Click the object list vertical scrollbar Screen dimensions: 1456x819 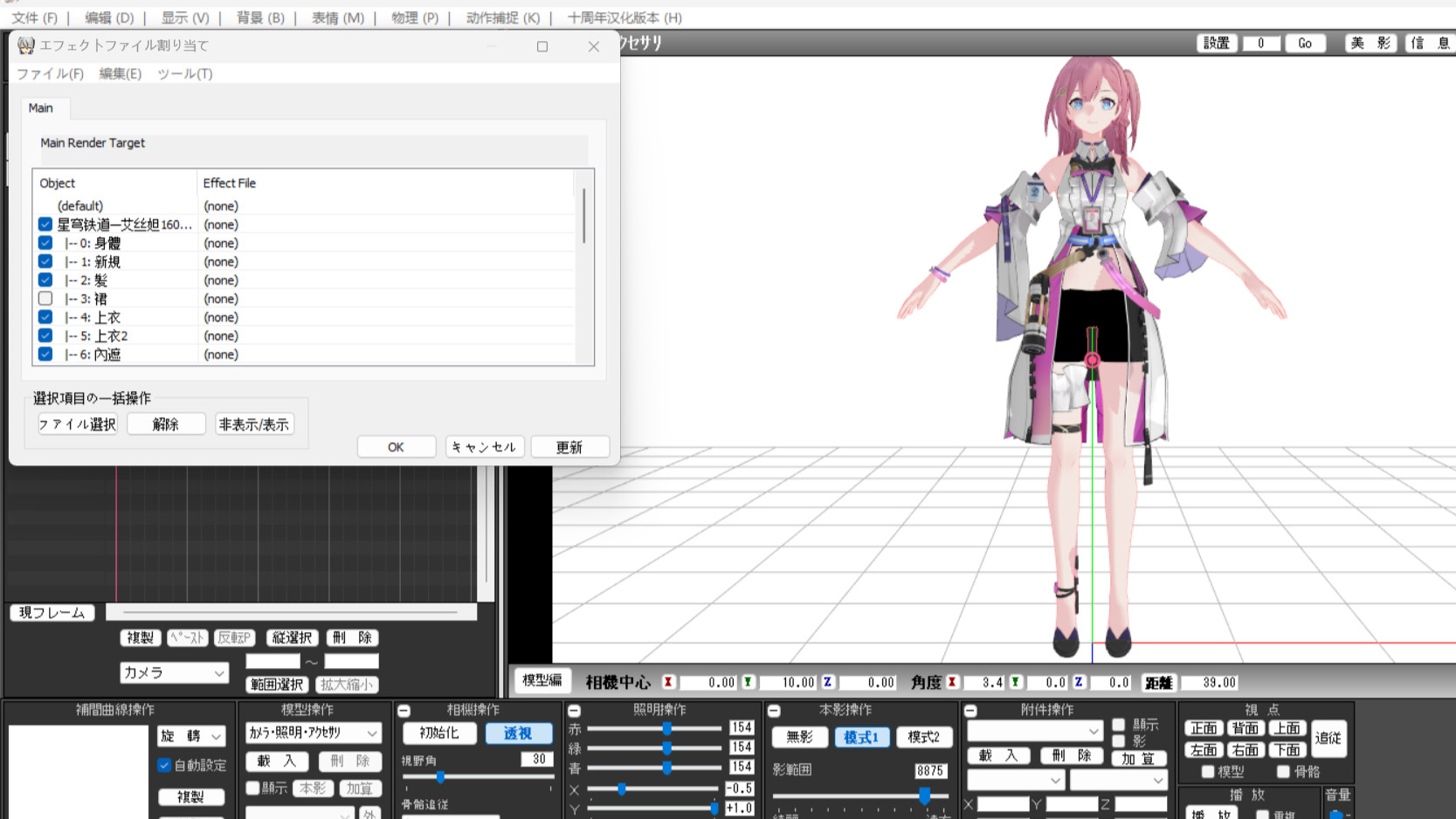pyautogui.click(x=583, y=216)
